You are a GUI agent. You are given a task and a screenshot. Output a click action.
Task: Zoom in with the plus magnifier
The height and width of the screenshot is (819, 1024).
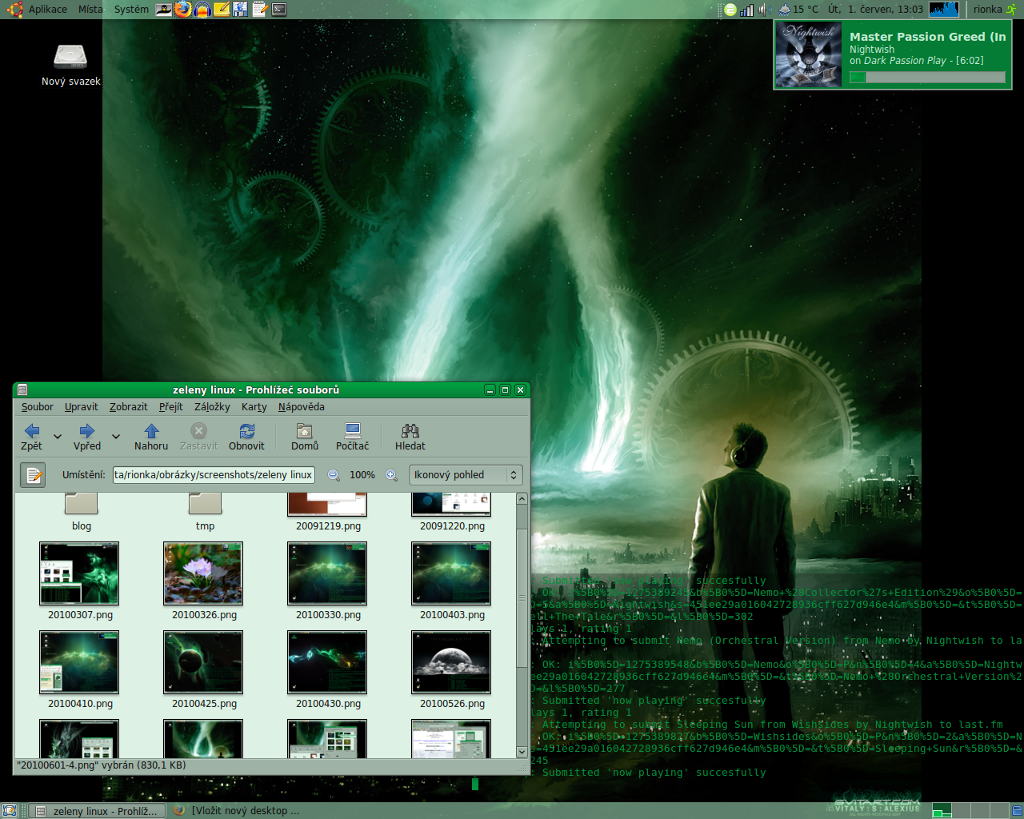(391, 475)
